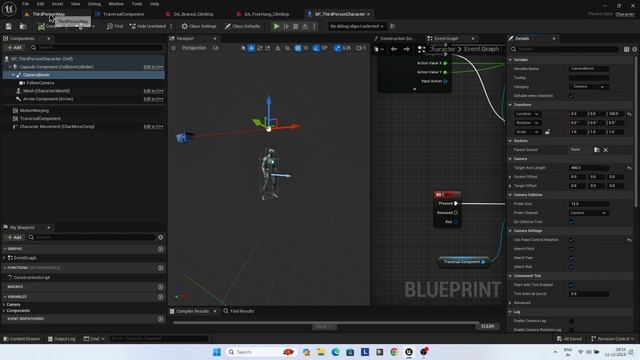Start Play simulation with green arrow
This screenshot has width=640, height=360.
click(x=276, y=26)
